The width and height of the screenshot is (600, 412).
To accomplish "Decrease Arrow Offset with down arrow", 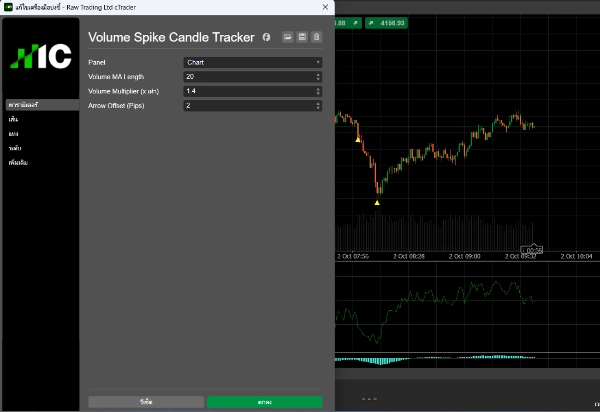I will pos(318,108).
